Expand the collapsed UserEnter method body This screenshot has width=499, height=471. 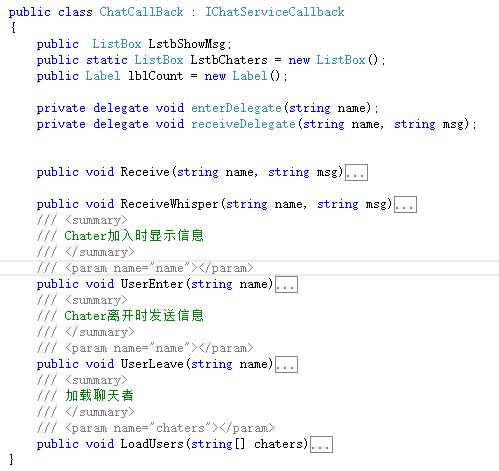coord(286,284)
